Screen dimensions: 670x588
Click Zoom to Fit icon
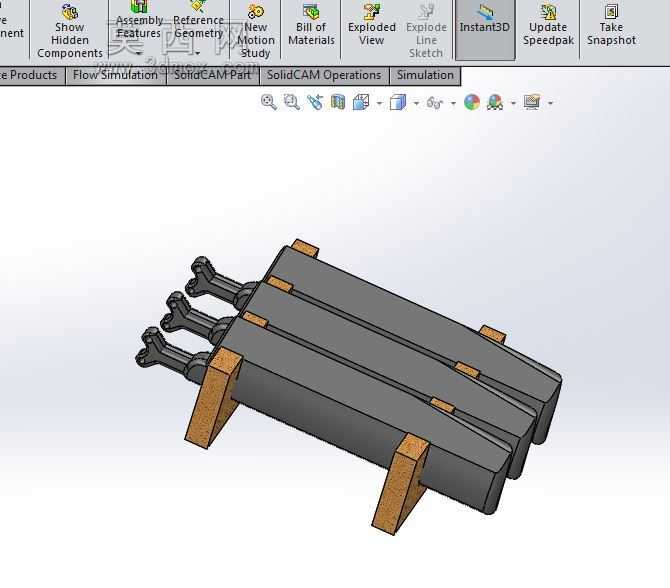tap(268, 103)
